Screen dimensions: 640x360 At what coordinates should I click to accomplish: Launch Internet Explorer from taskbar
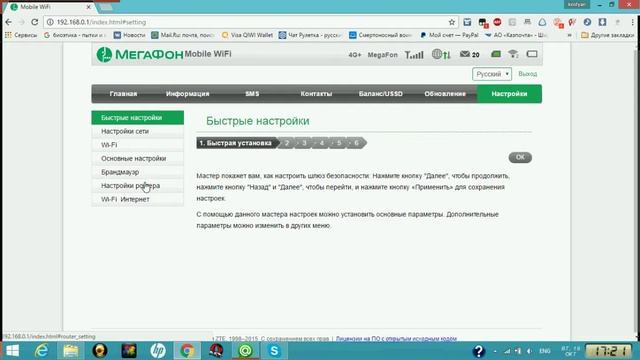41,351
